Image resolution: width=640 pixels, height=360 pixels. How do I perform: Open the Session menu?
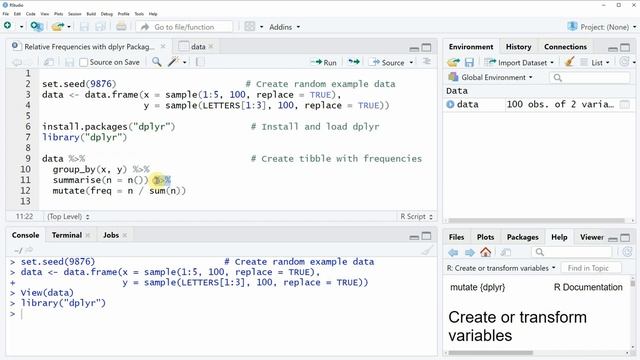[x=75, y=14]
